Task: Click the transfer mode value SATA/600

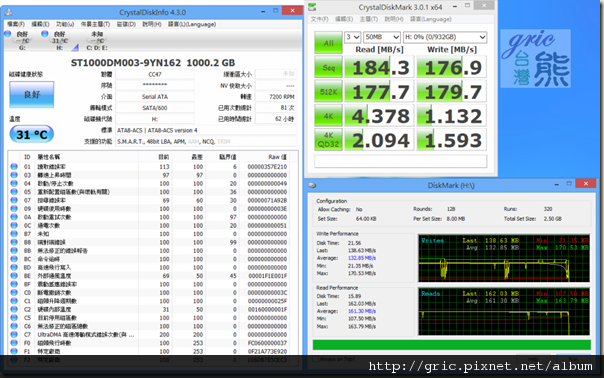Action: click(x=155, y=108)
